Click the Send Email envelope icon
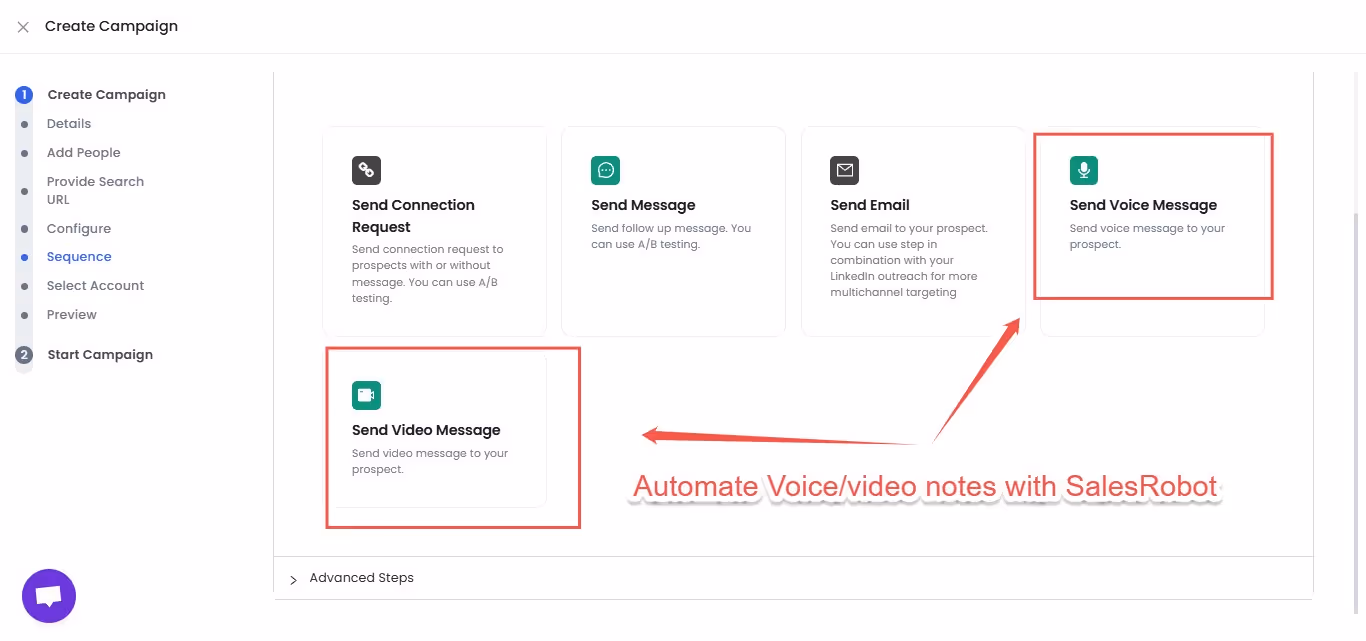This screenshot has width=1366, height=641. click(844, 170)
